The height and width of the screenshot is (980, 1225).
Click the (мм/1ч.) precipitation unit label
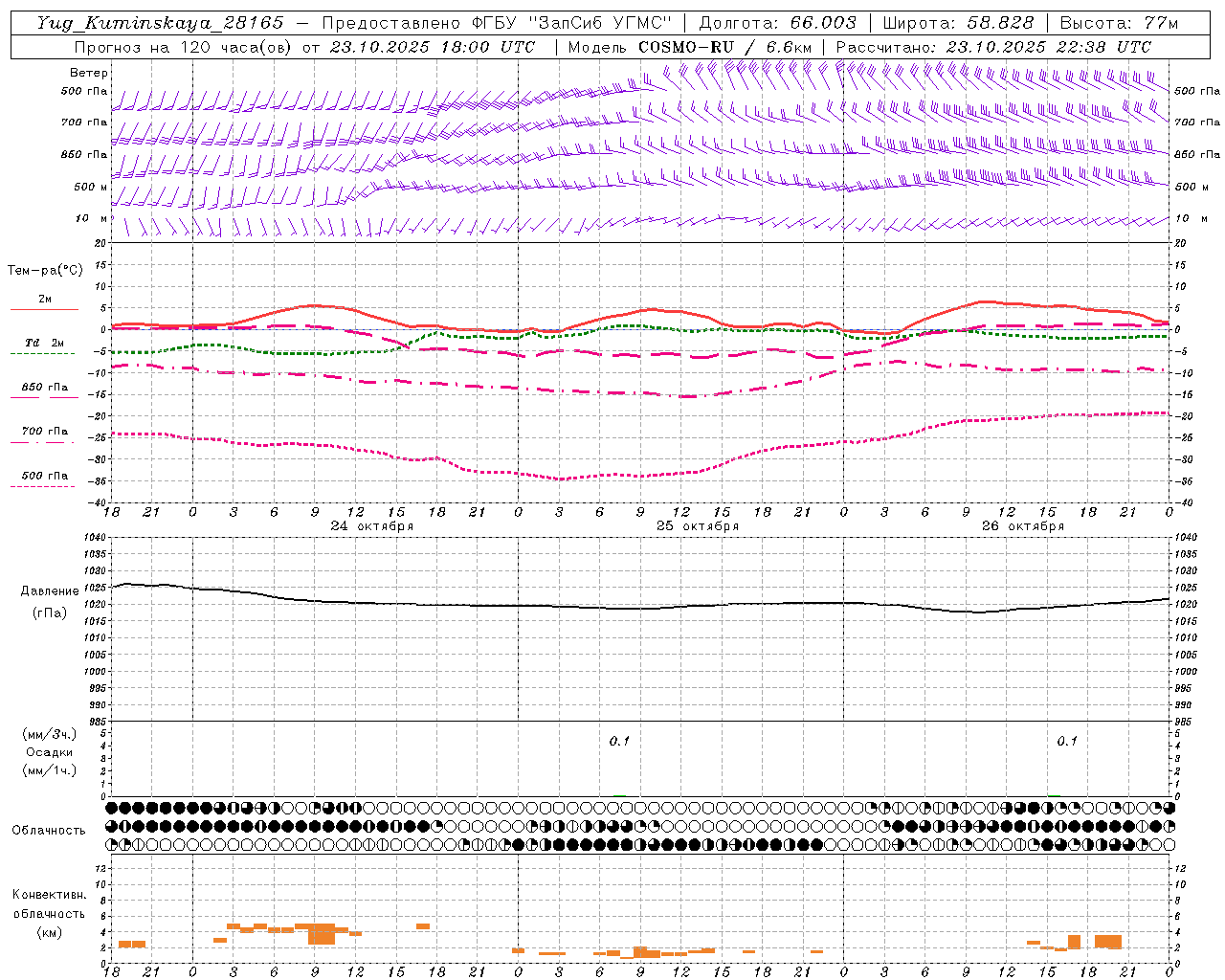pyautogui.click(x=49, y=770)
